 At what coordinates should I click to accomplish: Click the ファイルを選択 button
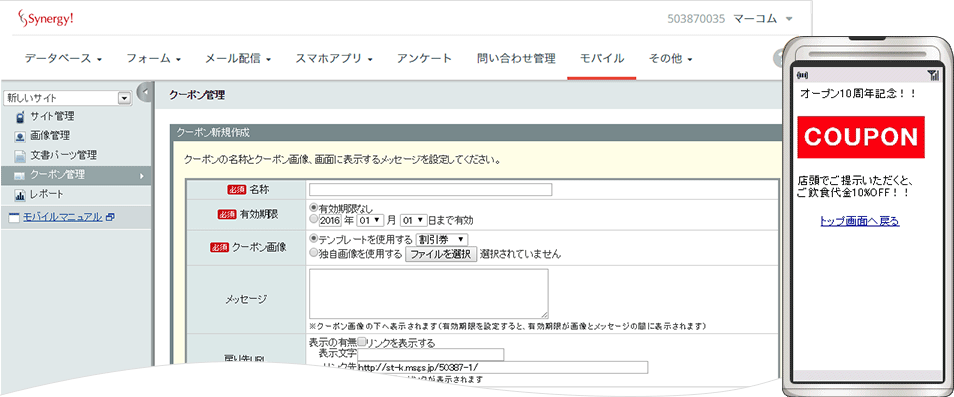441,254
